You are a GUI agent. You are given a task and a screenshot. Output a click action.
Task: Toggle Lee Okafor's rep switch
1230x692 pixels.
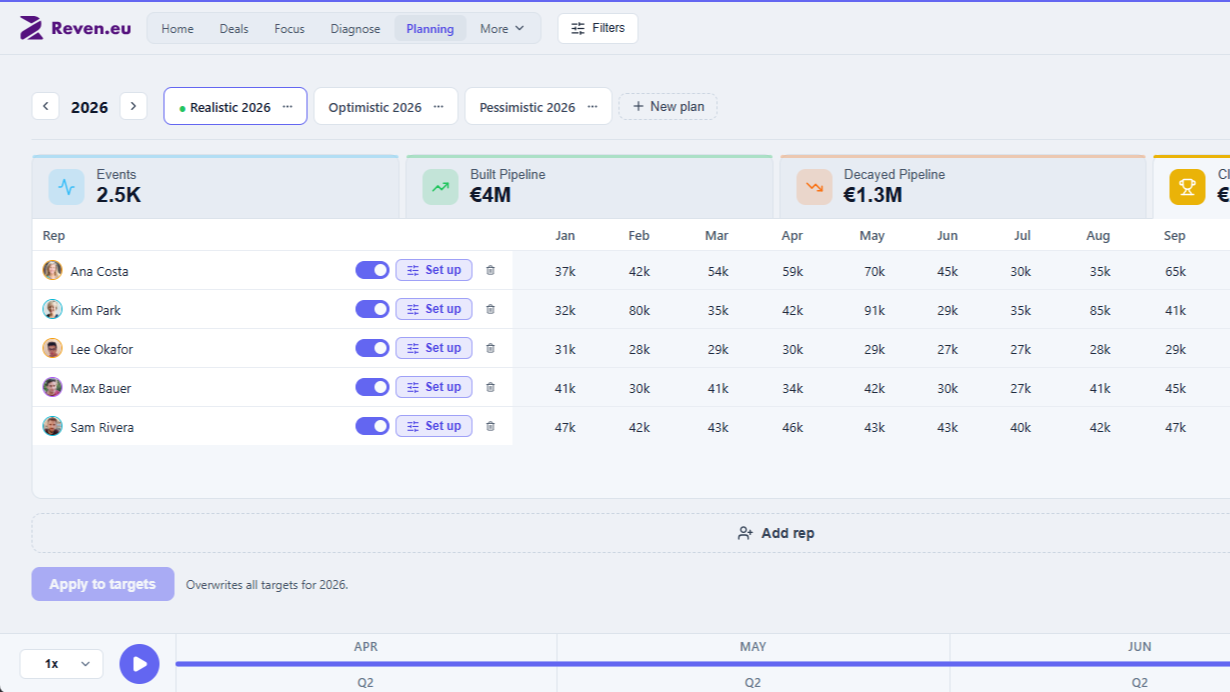point(372,348)
